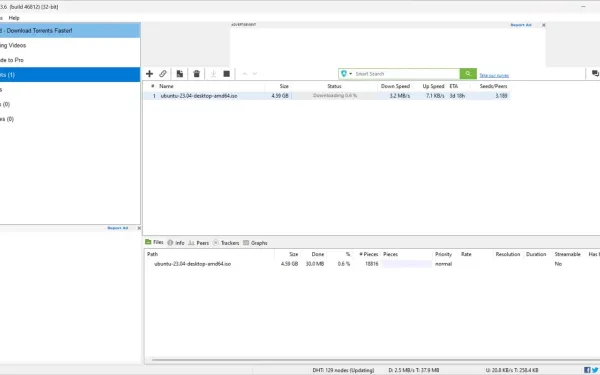Click 'Report Ad' above the top banner
The width and height of the screenshot is (600, 375).
click(521, 25)
